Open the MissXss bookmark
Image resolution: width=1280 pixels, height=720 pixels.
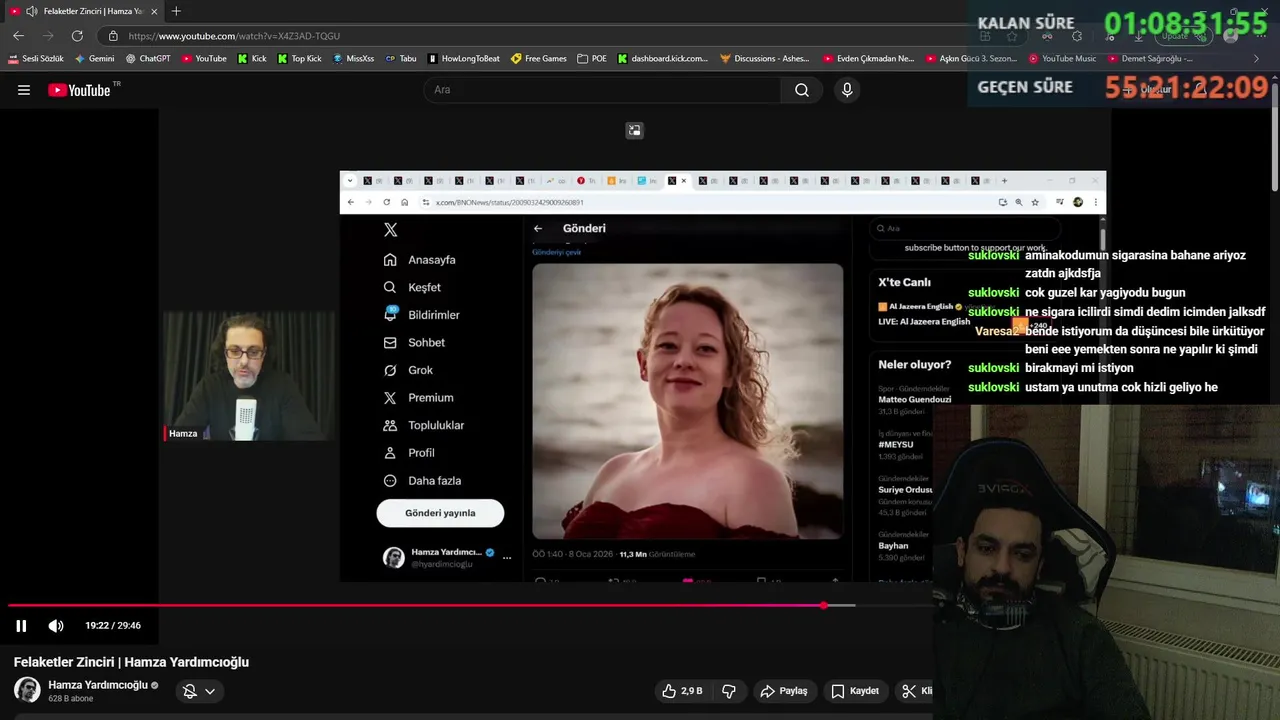click(x=353, y=59)
